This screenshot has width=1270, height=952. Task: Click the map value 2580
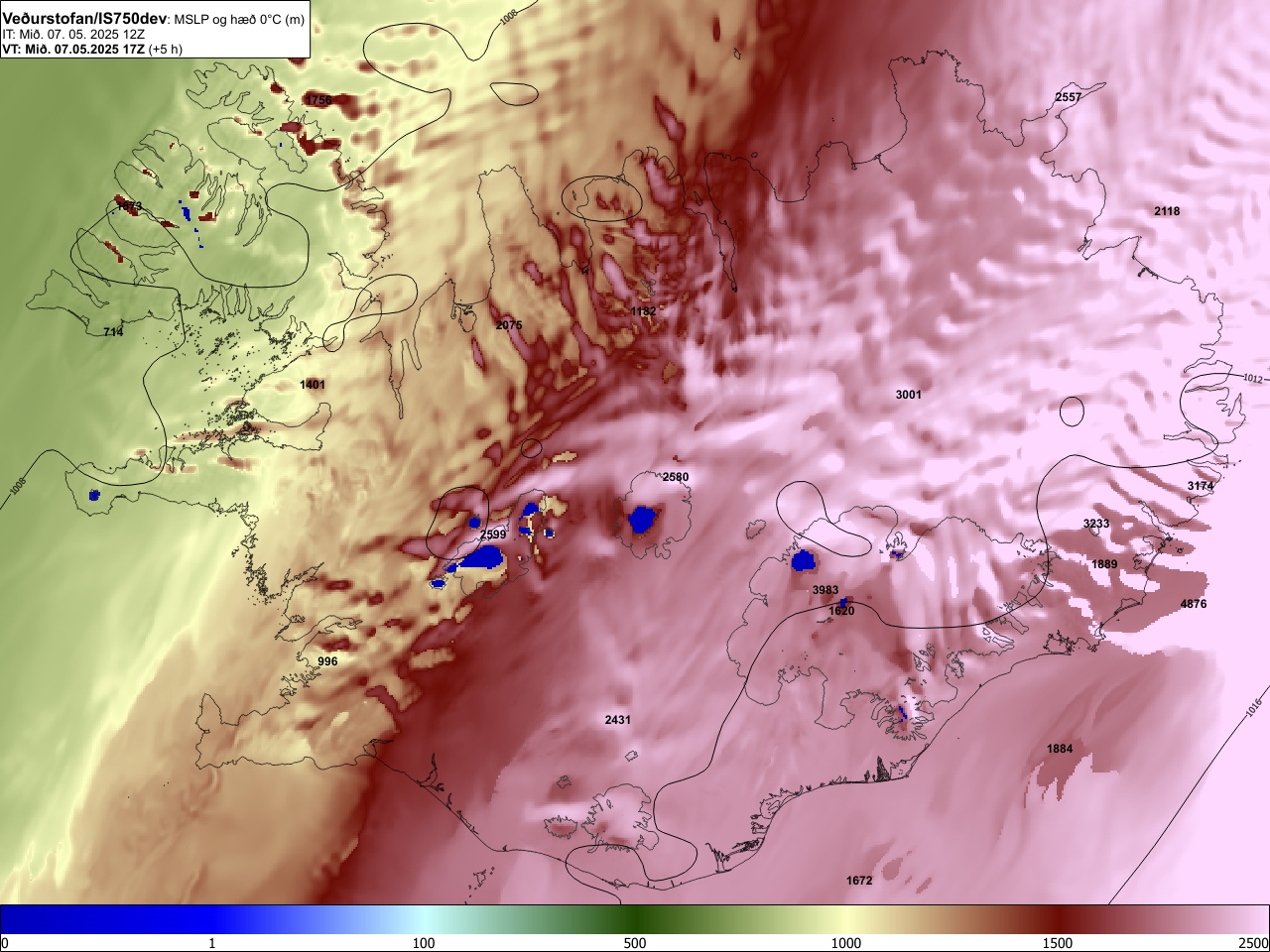coord(676,477)
